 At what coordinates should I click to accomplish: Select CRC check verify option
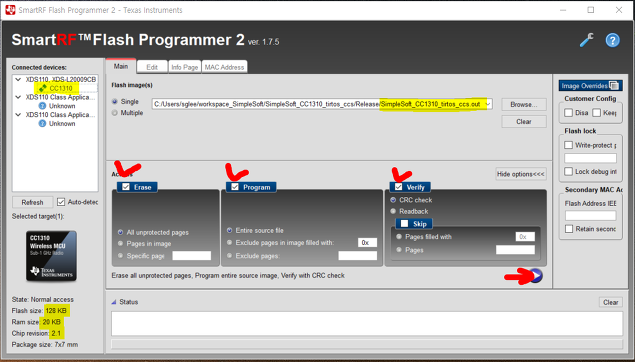pyautogui.click(x=393, y=200)
